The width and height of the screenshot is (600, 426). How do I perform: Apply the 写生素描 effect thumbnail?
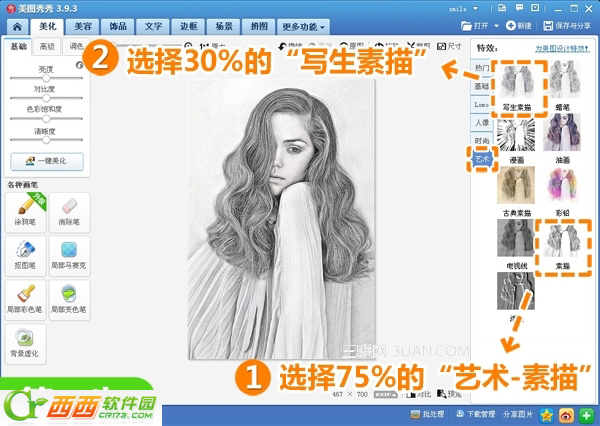pos(516,81)
